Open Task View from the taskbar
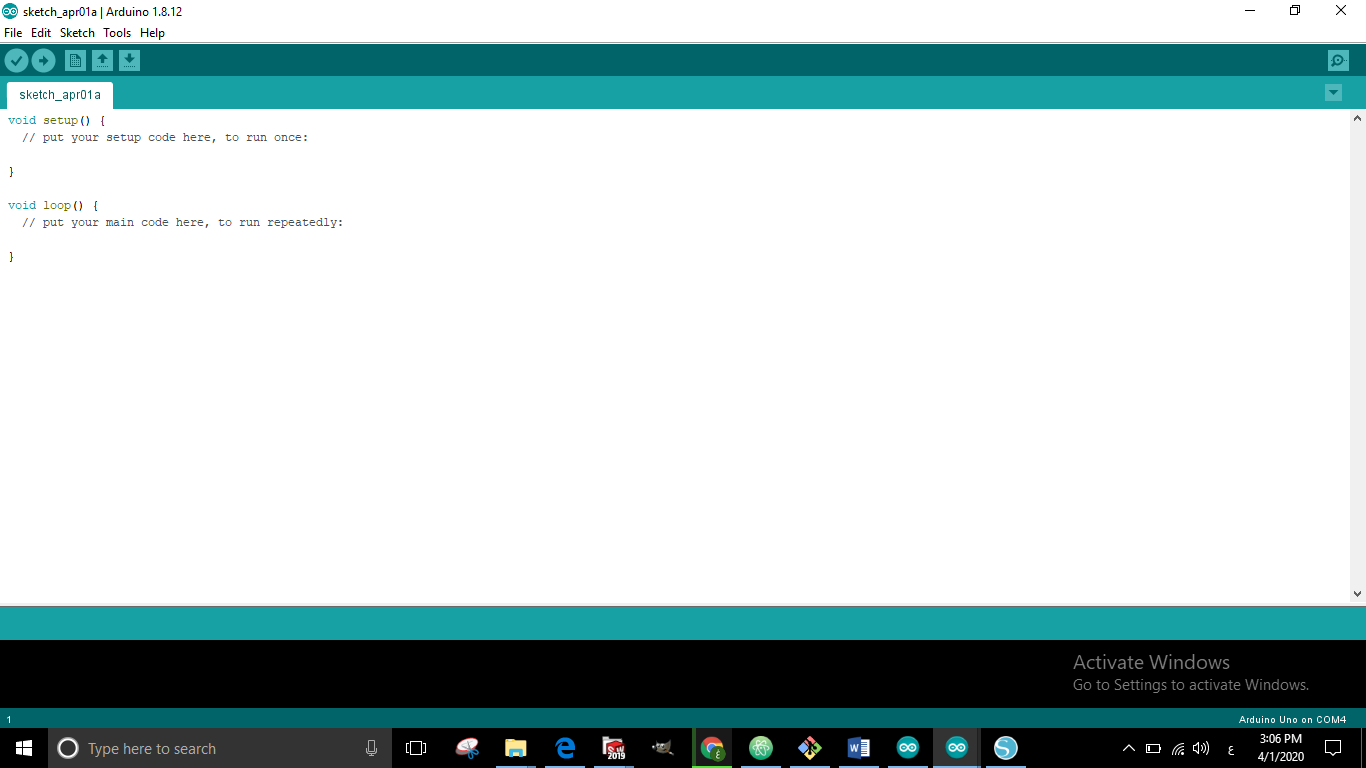Screen dimensions: 1366x768 (416, 748)
